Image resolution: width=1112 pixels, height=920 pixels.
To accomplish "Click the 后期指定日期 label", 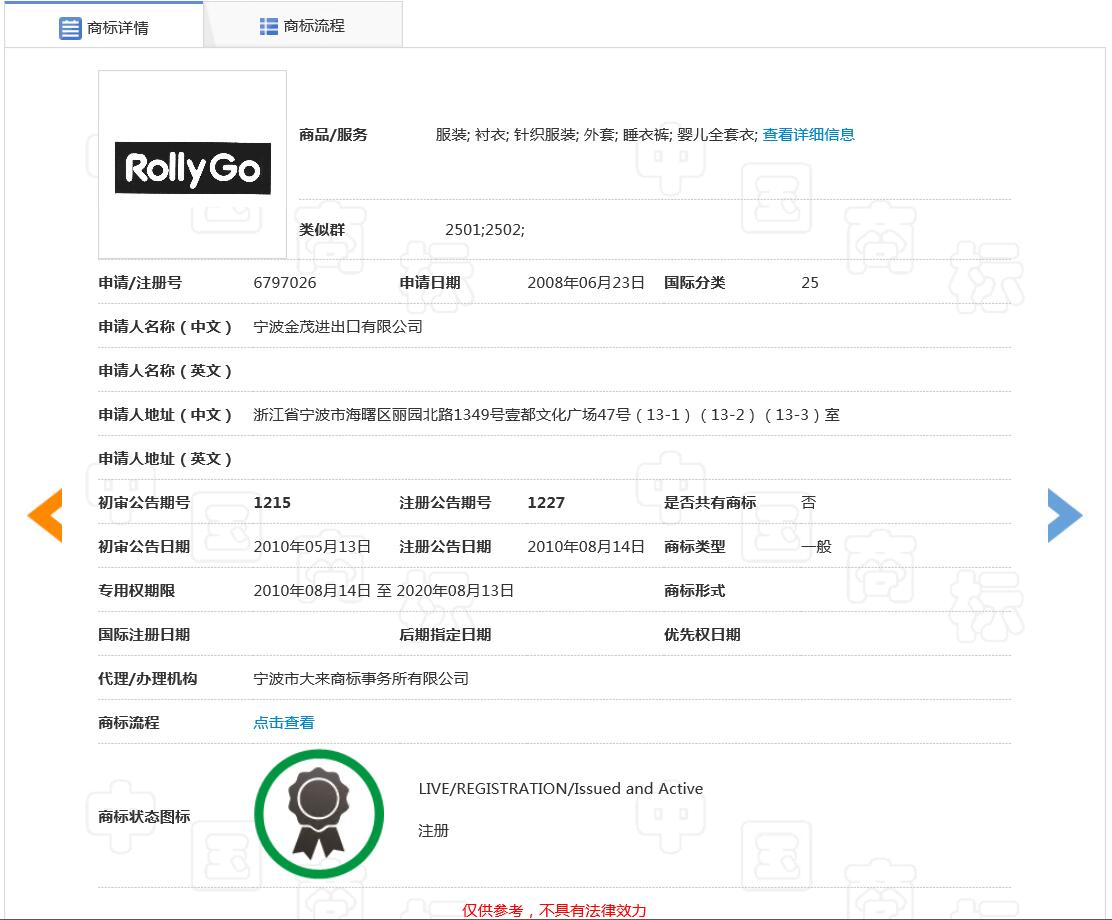I will pyautogui.click(x=445, y=635).
